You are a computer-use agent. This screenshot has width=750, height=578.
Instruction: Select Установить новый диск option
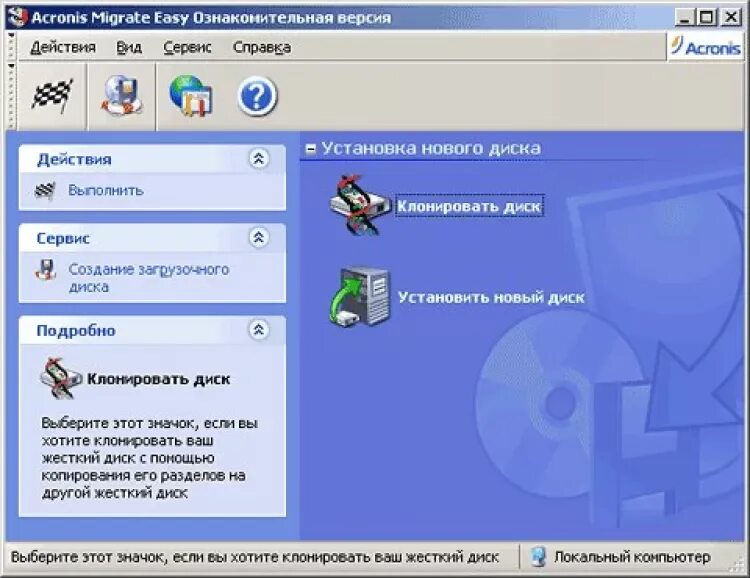point(491,297)
